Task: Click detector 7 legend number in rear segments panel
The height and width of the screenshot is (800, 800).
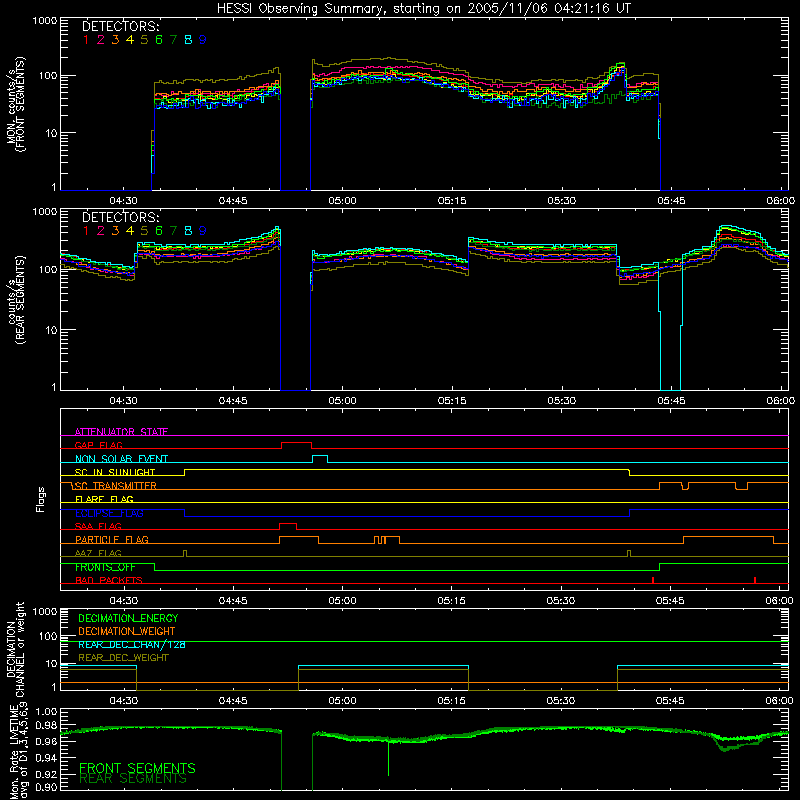Action: coord(173,231)
